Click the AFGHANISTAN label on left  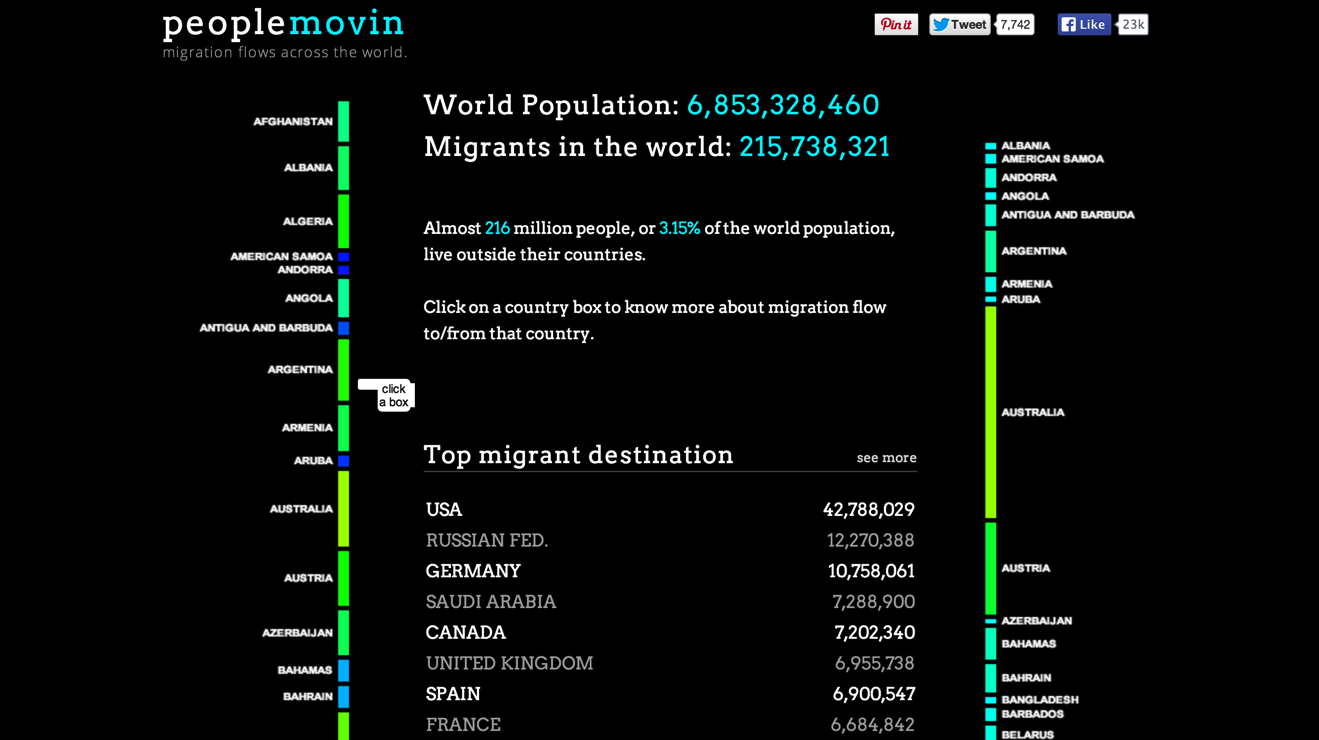pyautogui.click(x=293, y=122)
